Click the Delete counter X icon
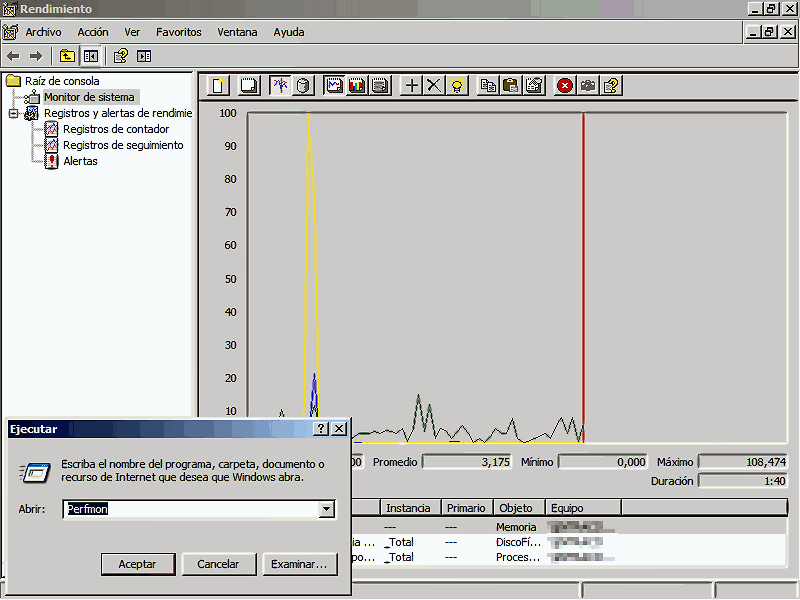 coord(434,85)
